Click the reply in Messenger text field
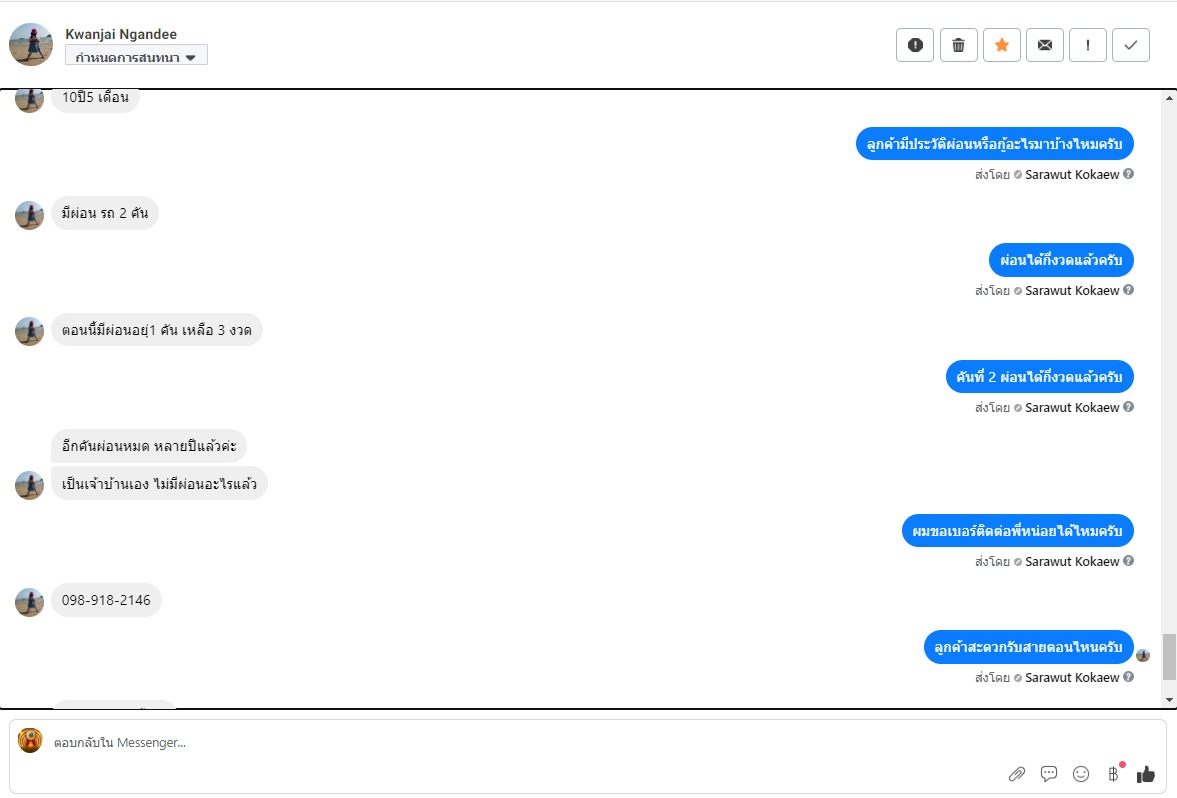 [500, 743]
